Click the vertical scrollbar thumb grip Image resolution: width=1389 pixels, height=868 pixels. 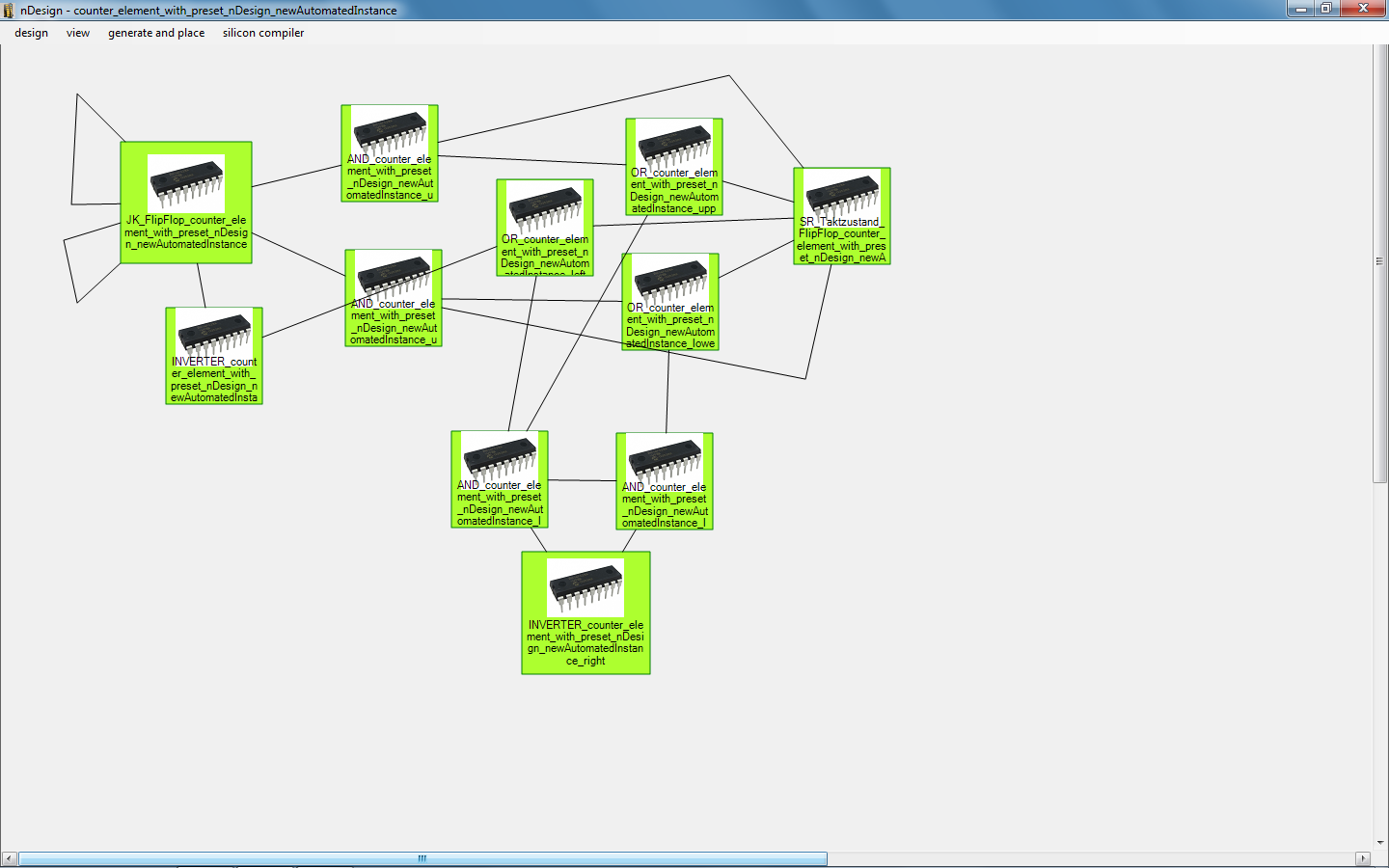coord(1380,261)
